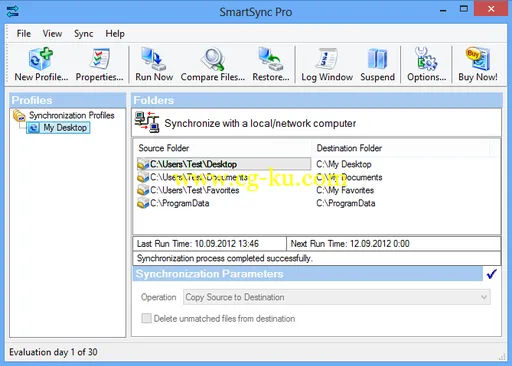Click the Source Folder column header

click(x=223, y=148)
